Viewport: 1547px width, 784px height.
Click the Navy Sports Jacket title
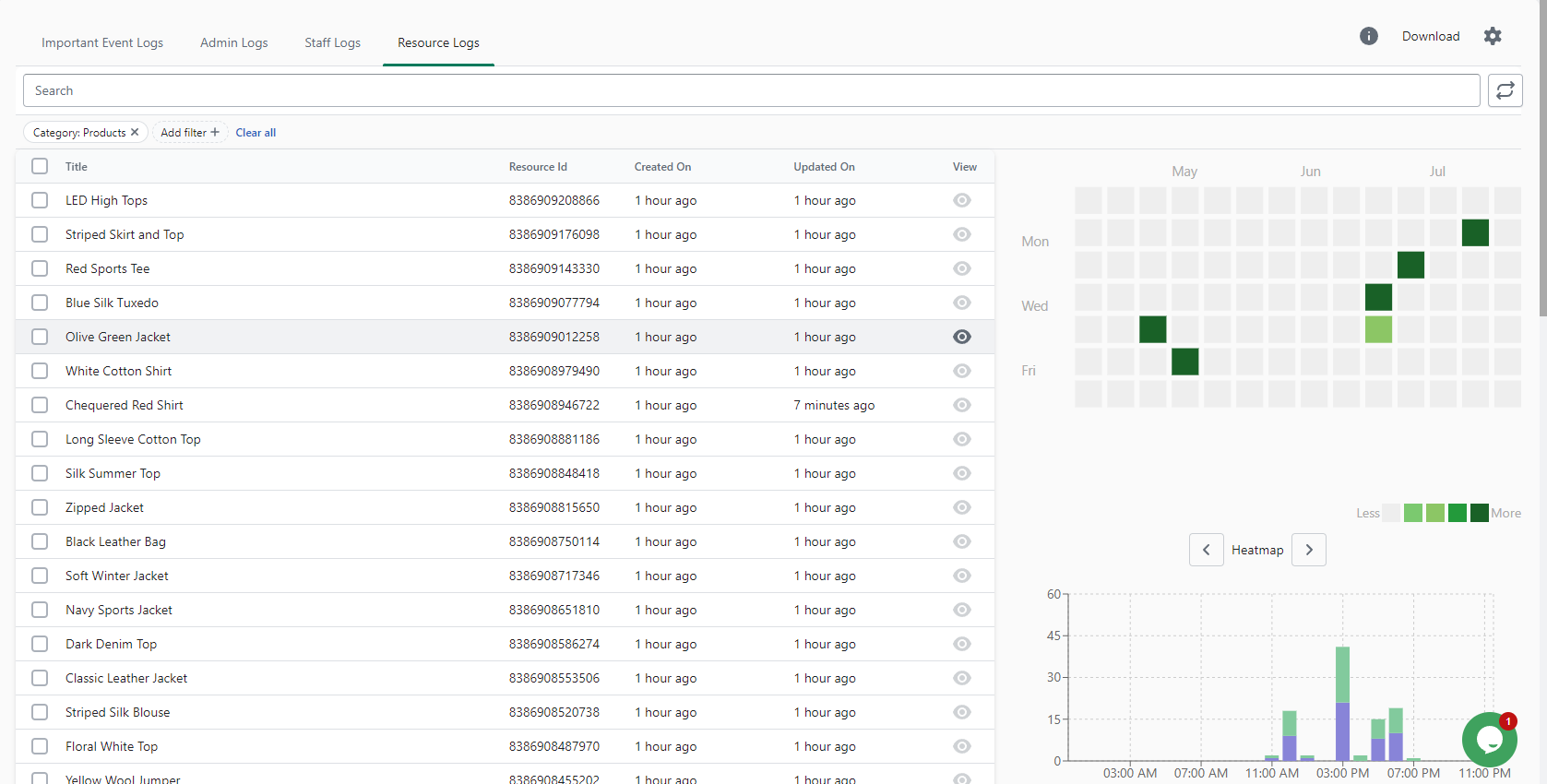click(119, 610)
